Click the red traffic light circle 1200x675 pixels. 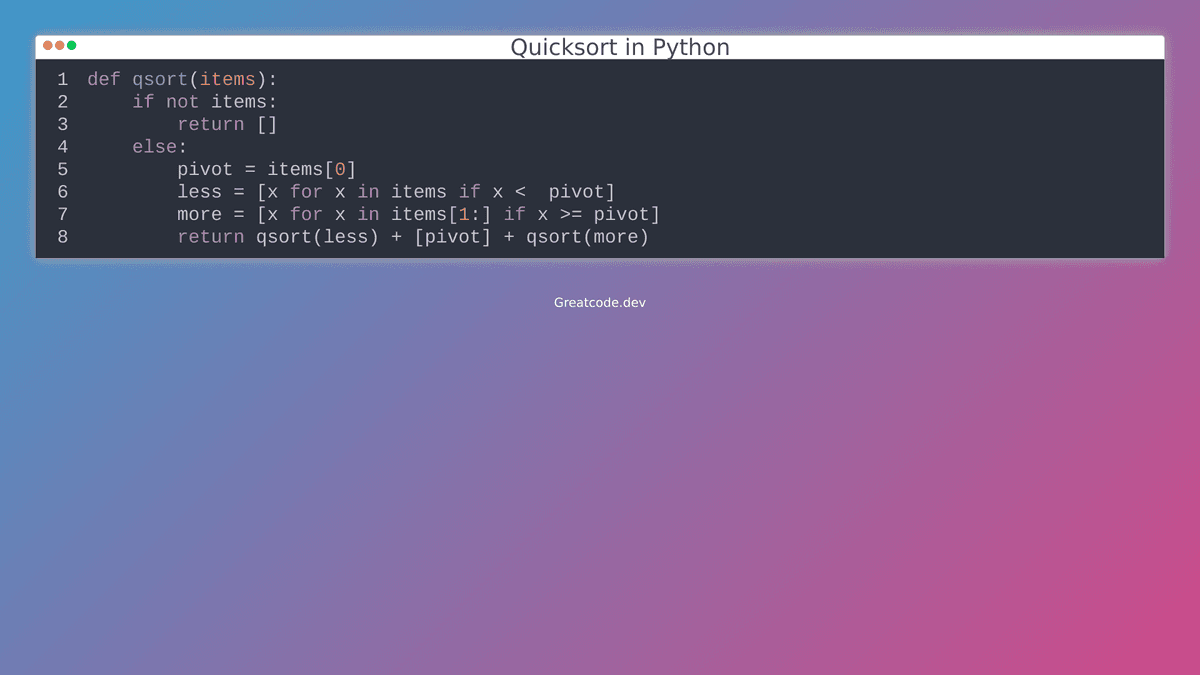click(x=47, y=45)
